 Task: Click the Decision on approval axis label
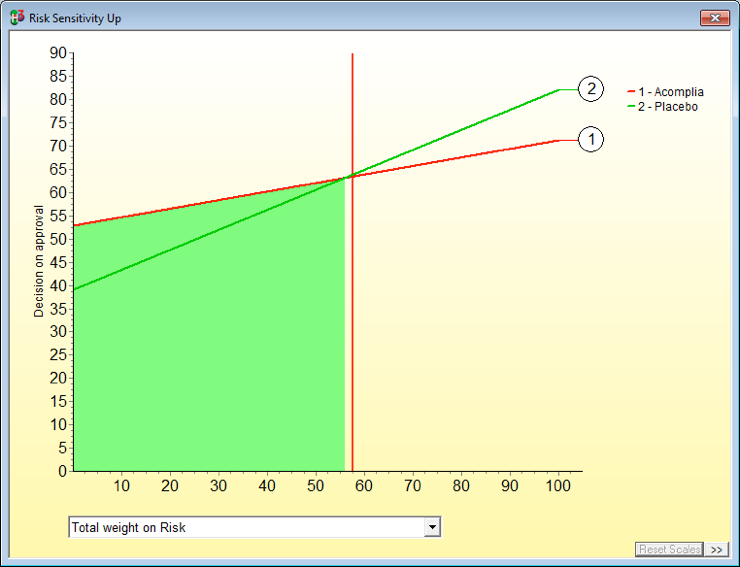[x=39, y=261]
